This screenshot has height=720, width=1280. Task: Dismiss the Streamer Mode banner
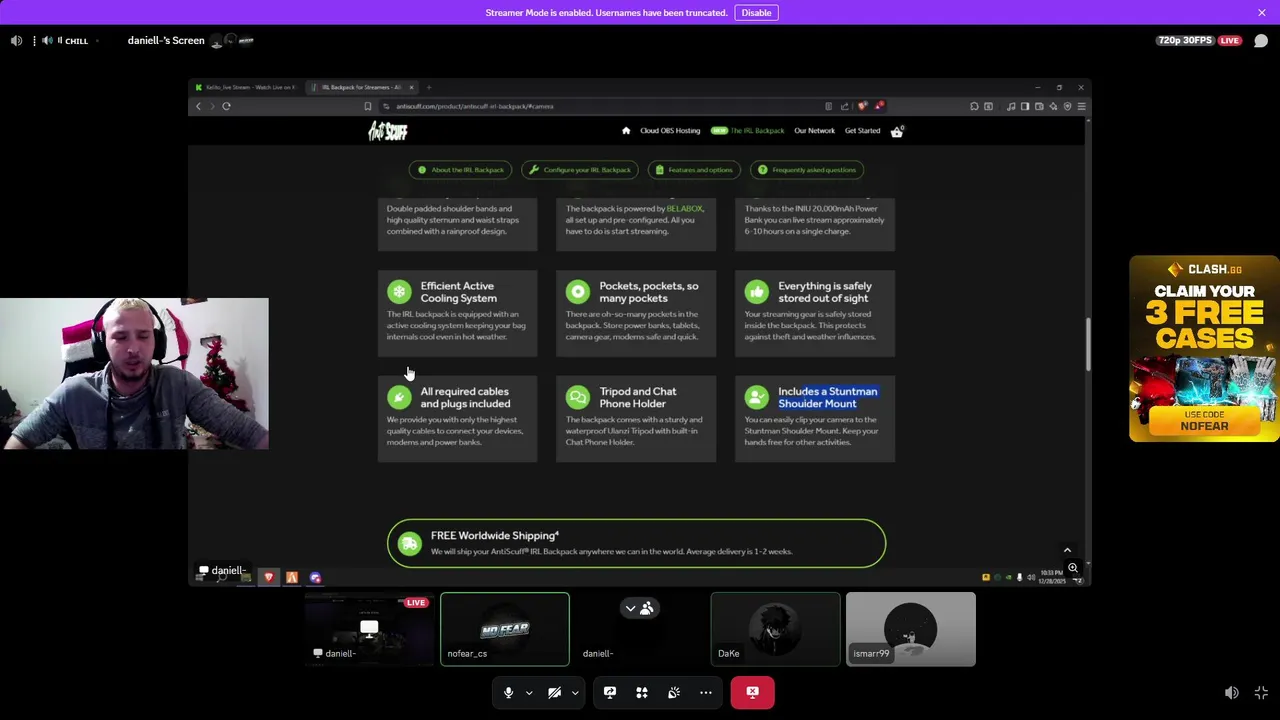[x=1262, y=12]
